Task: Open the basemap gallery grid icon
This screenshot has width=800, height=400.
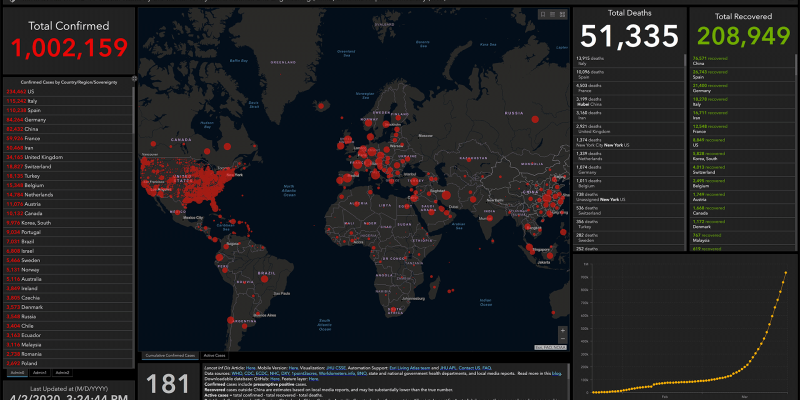Action: click(561, 15)
